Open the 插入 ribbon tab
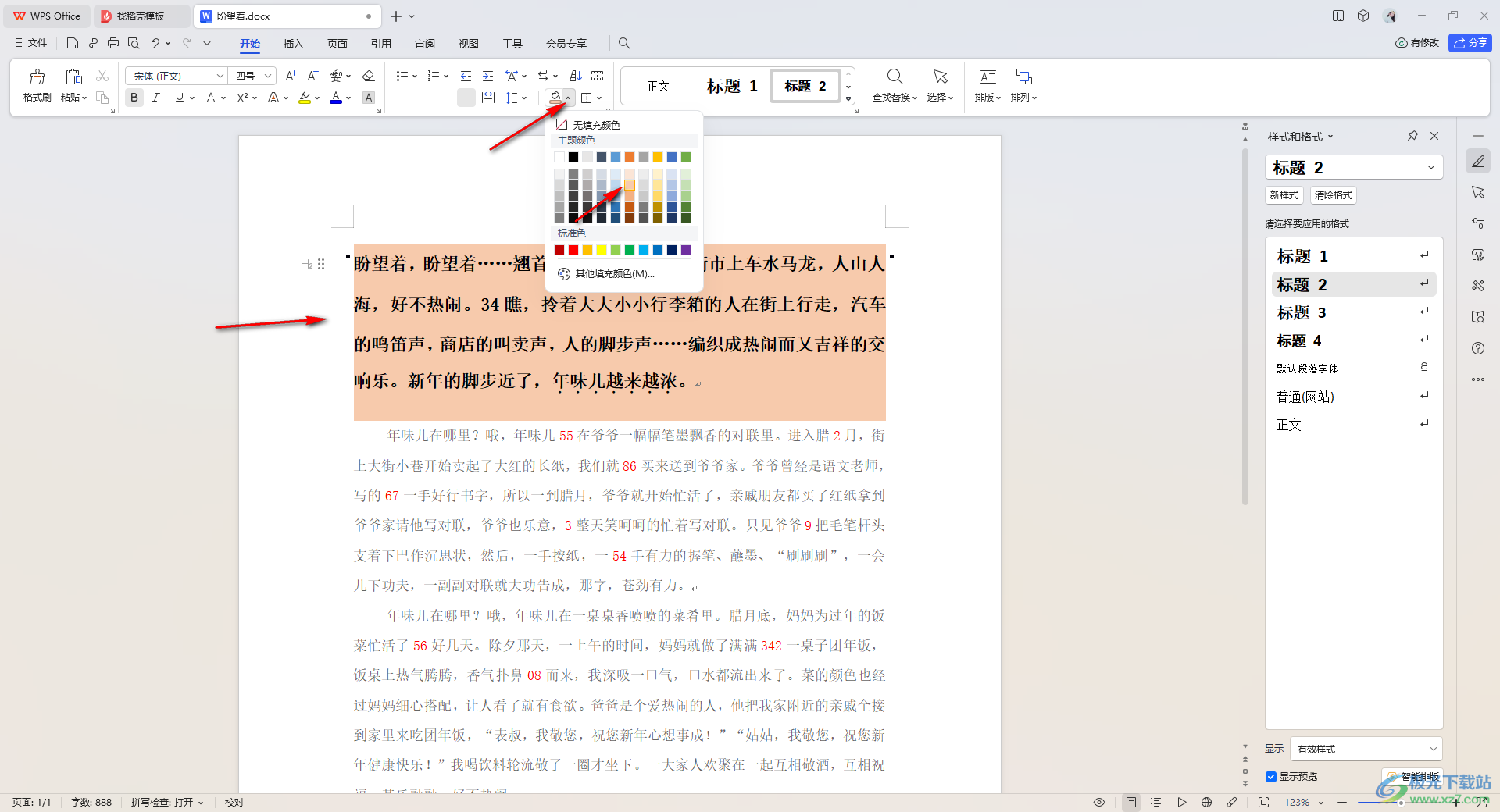1500x812 pixels. 293,44
